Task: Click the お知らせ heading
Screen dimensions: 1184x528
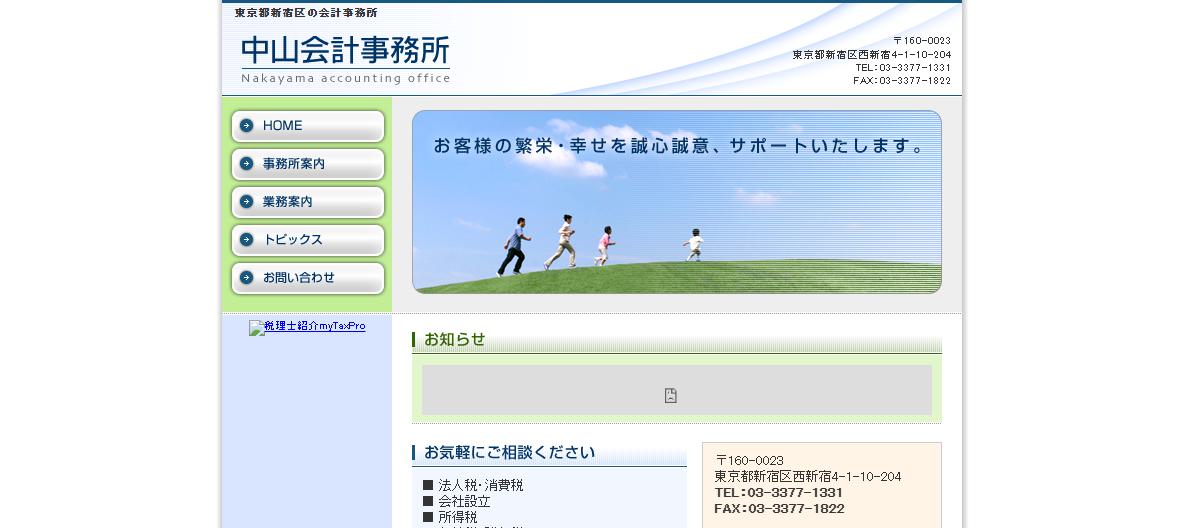Action: [x=455, y=340]
